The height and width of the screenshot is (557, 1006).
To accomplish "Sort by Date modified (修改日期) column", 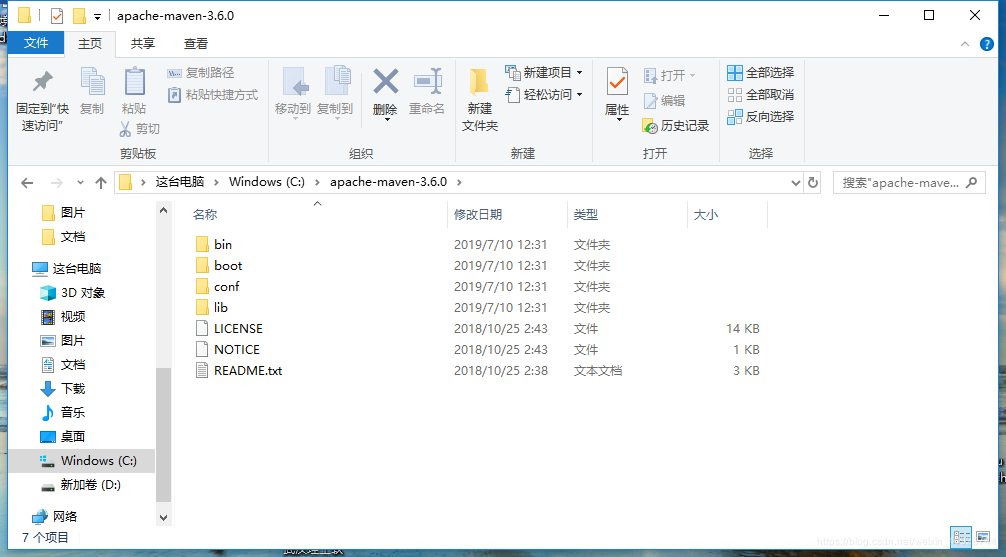I will (x=478, y=215).
